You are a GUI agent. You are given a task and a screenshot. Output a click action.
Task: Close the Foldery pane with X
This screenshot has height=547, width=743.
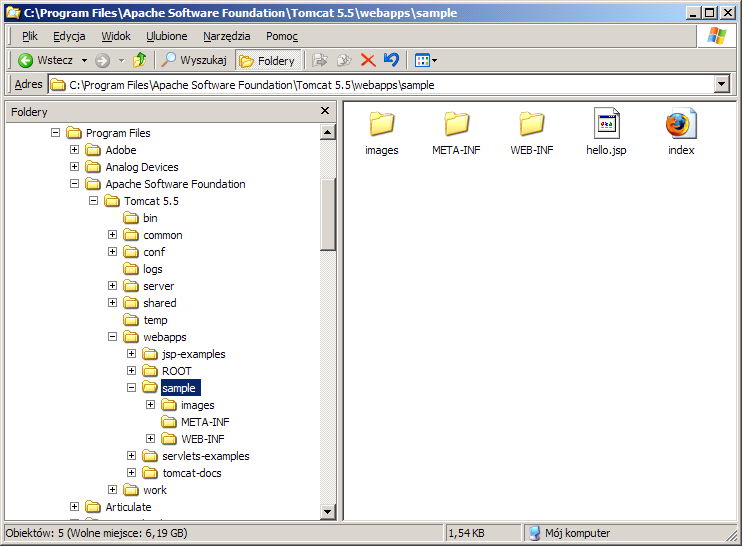pyautogui.click(x=325, y=111)
